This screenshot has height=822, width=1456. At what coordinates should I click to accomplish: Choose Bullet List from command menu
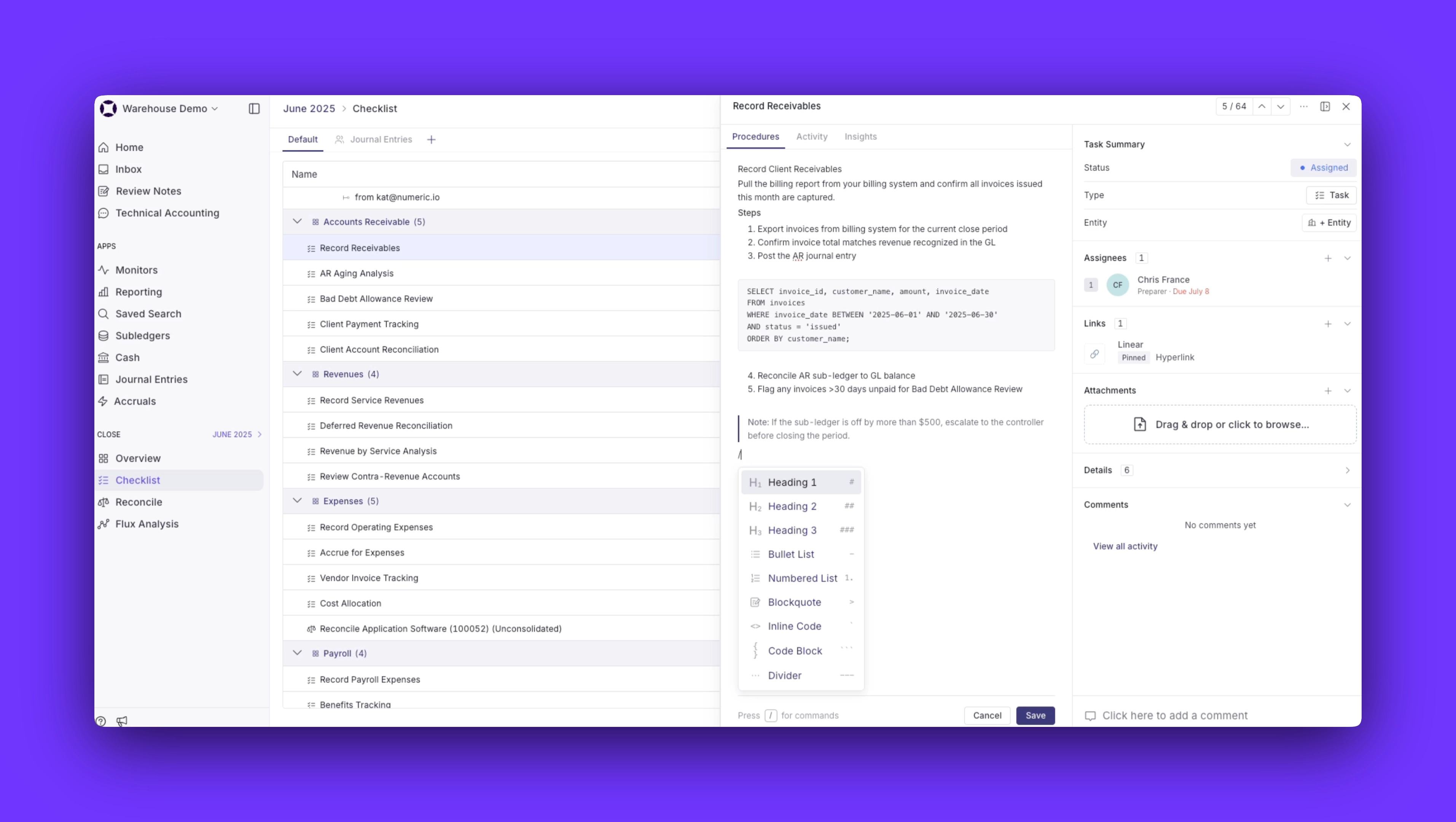(x=801, y=554)
